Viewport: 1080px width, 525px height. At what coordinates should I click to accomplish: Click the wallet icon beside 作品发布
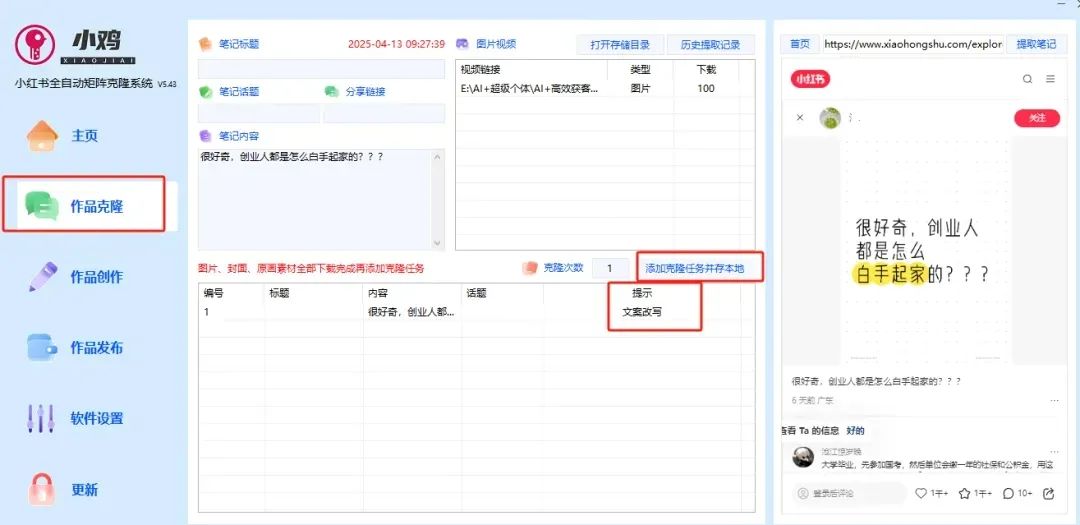(x=43, y=347)
